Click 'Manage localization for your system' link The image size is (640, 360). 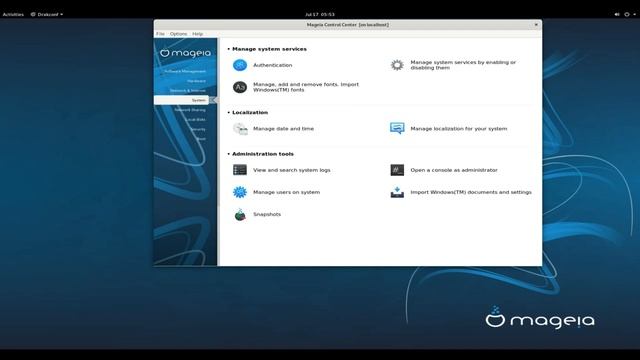[x=459, y=129]
